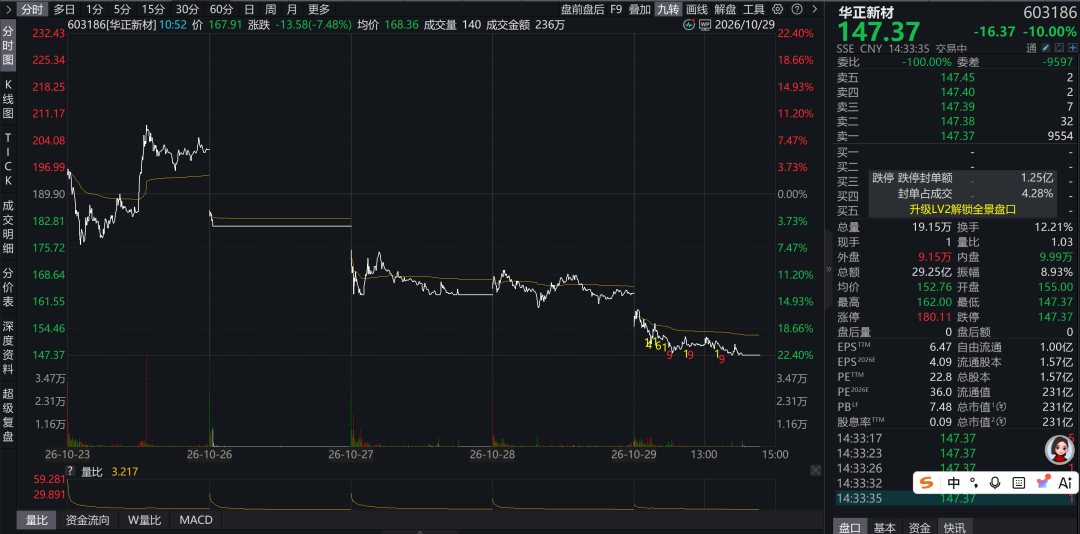
Task: Open the 工具 tools button
Action: 753,10
